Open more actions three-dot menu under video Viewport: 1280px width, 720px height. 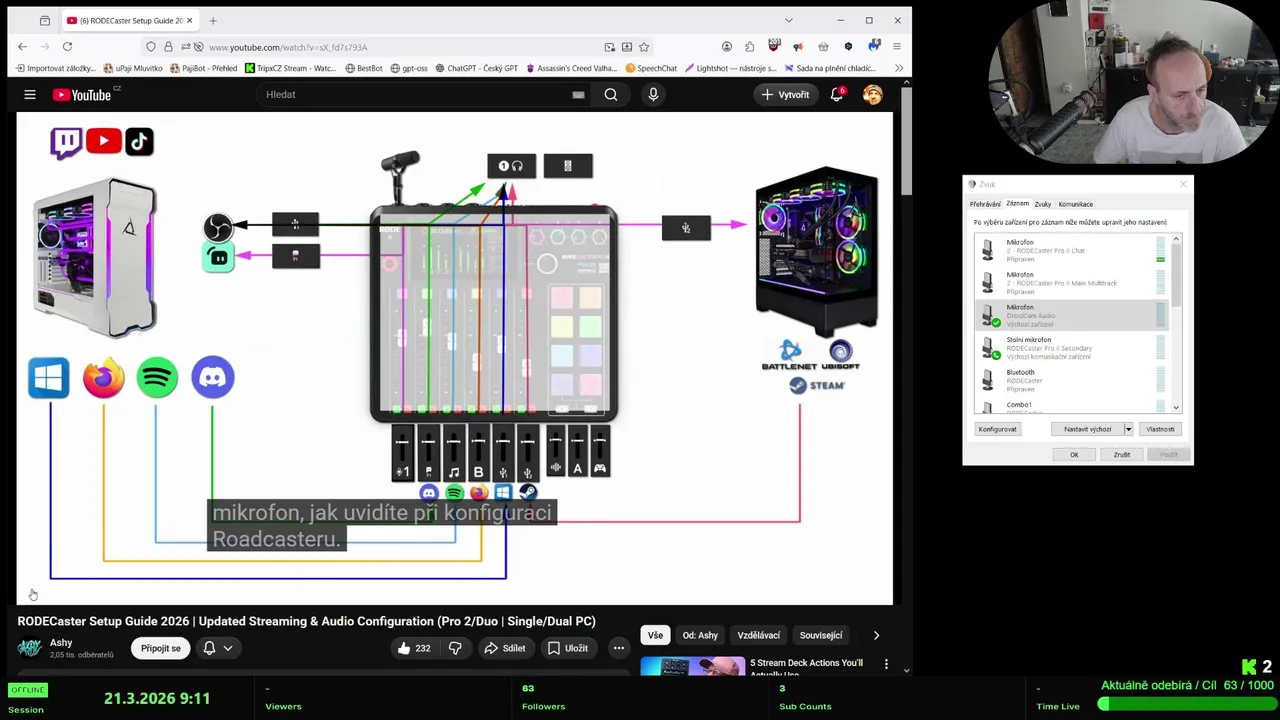coord(618,648)
